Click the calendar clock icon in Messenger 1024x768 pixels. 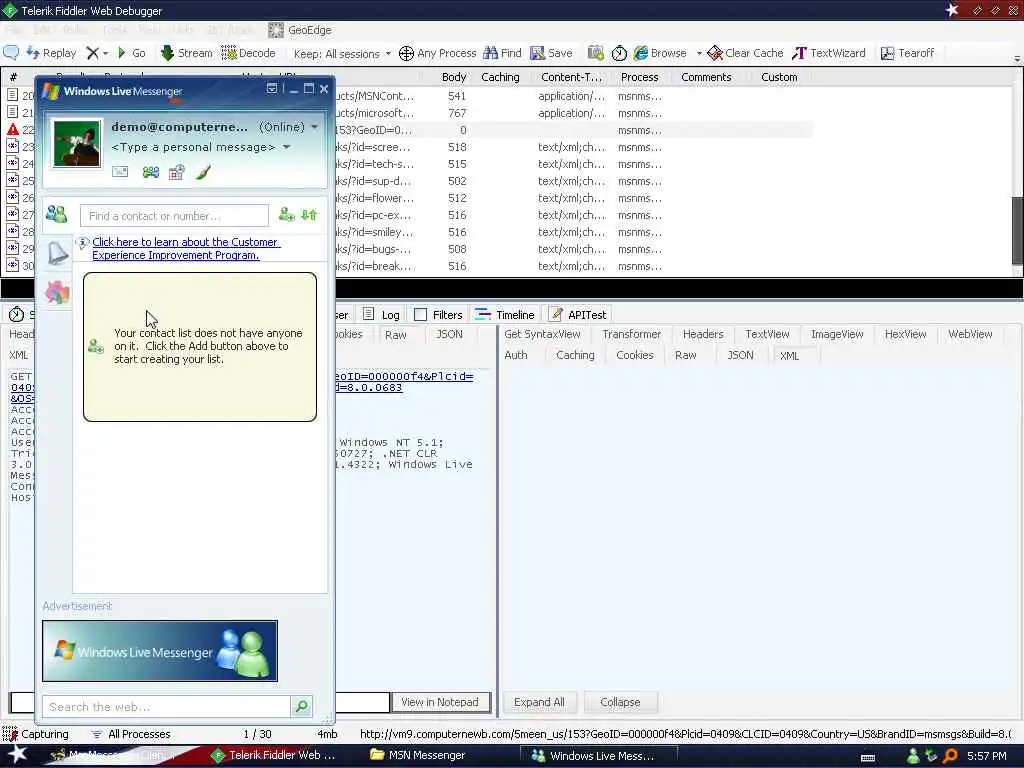point(176,172)
